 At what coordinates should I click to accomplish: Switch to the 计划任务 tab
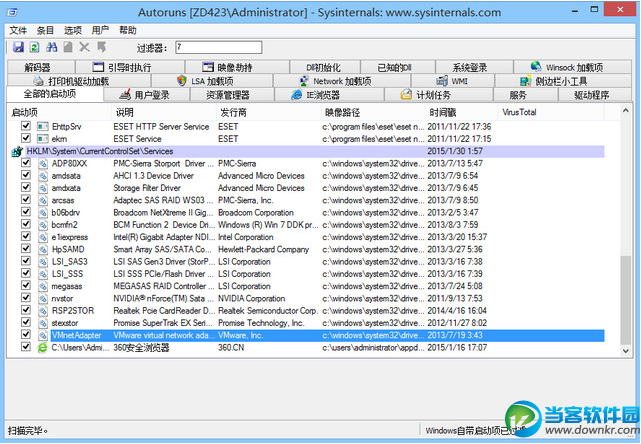click(439, 95)
